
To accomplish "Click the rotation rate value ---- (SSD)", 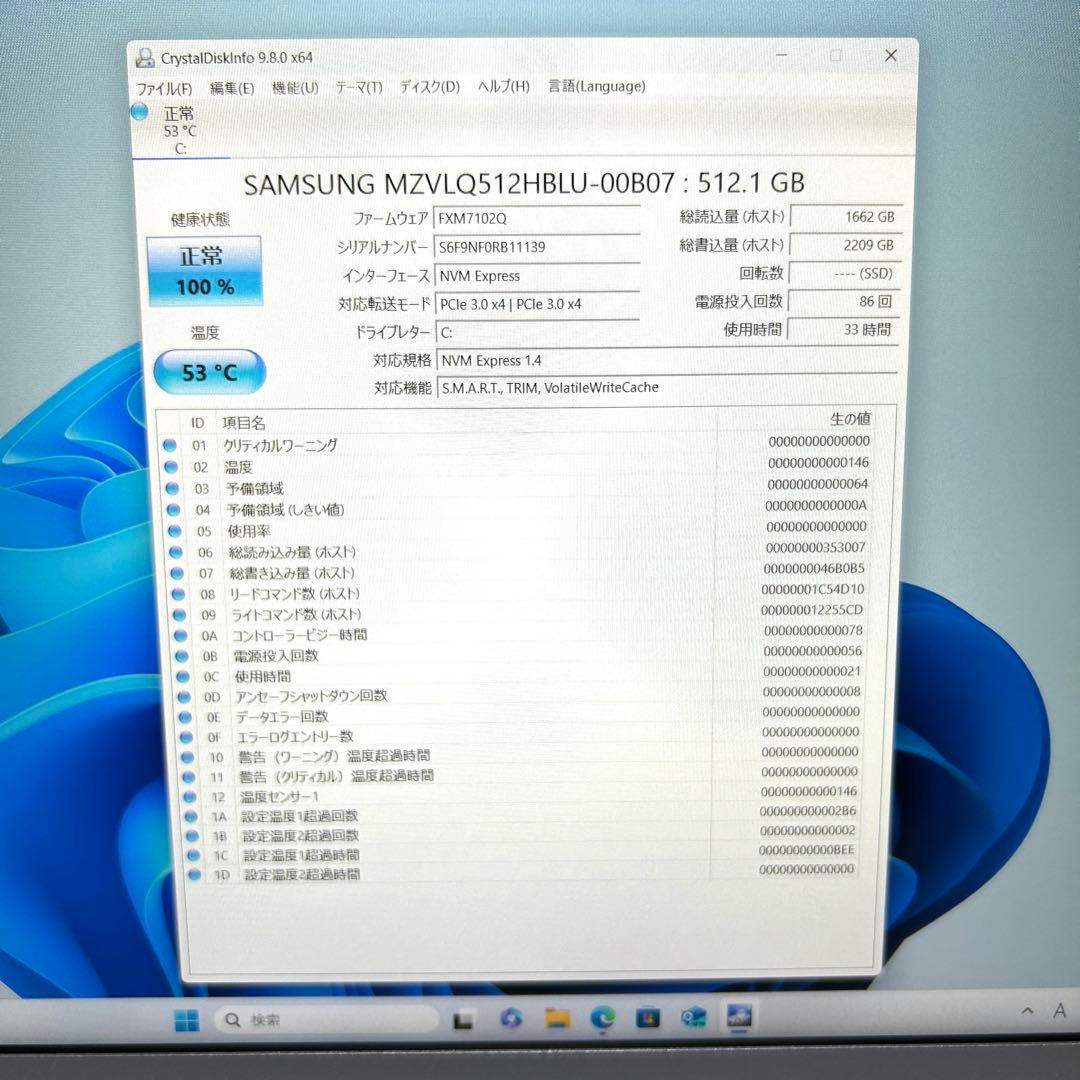I will [844, 273].
